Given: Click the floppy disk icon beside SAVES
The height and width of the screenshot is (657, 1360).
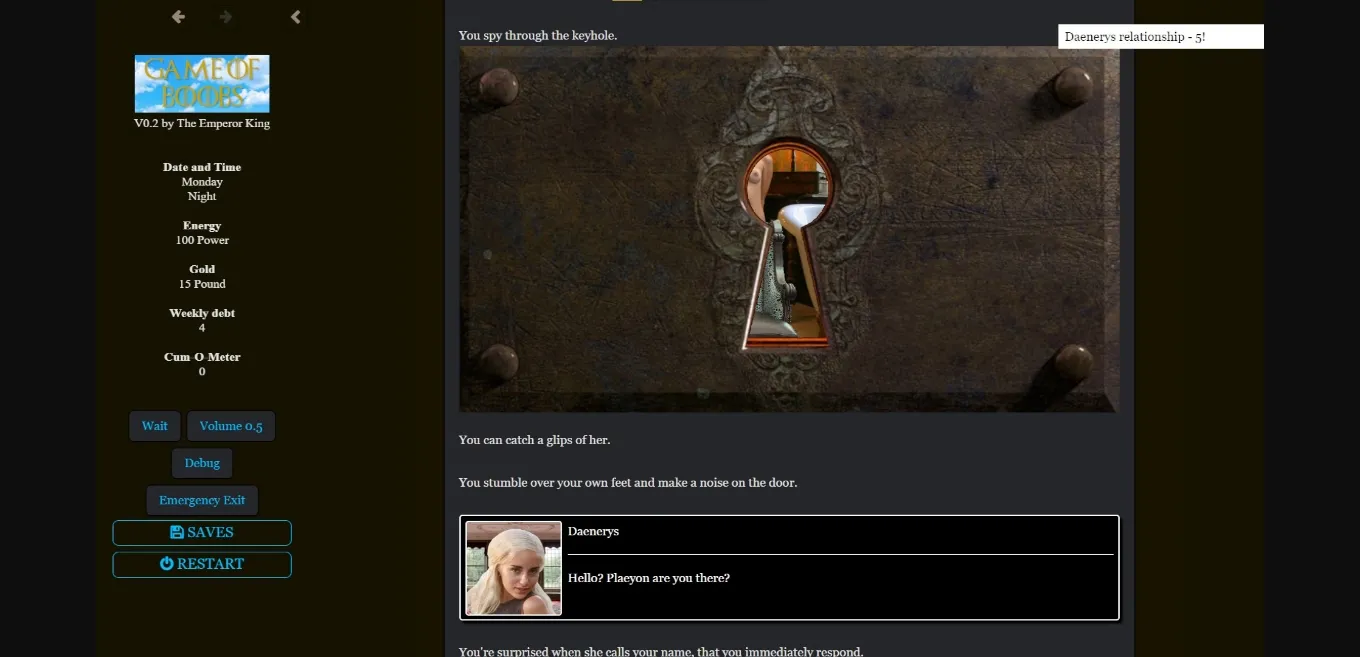Looking at the screenshot, I should [177, 533].
